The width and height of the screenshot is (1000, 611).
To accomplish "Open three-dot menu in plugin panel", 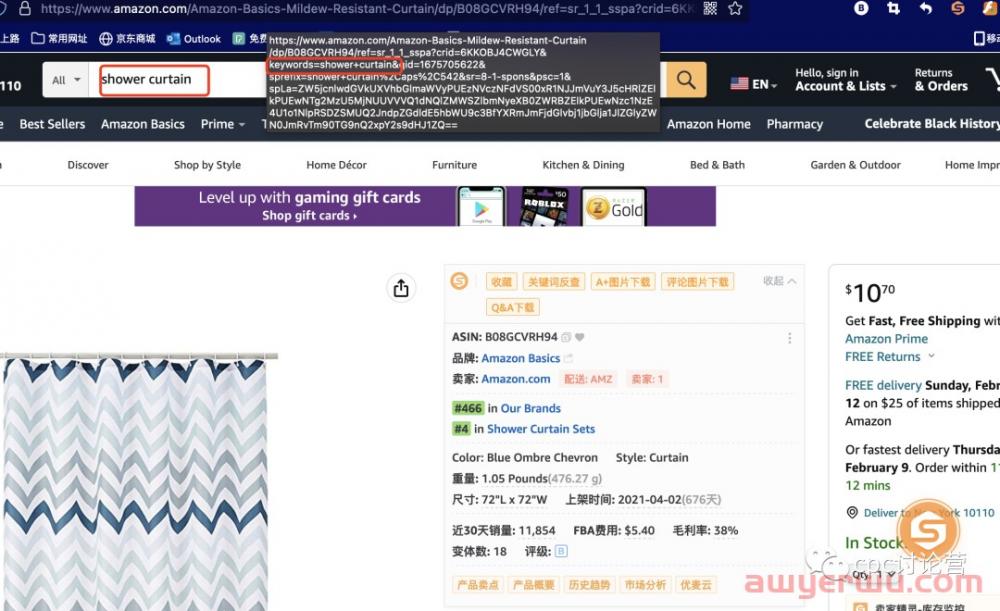I will coord(790,338).
